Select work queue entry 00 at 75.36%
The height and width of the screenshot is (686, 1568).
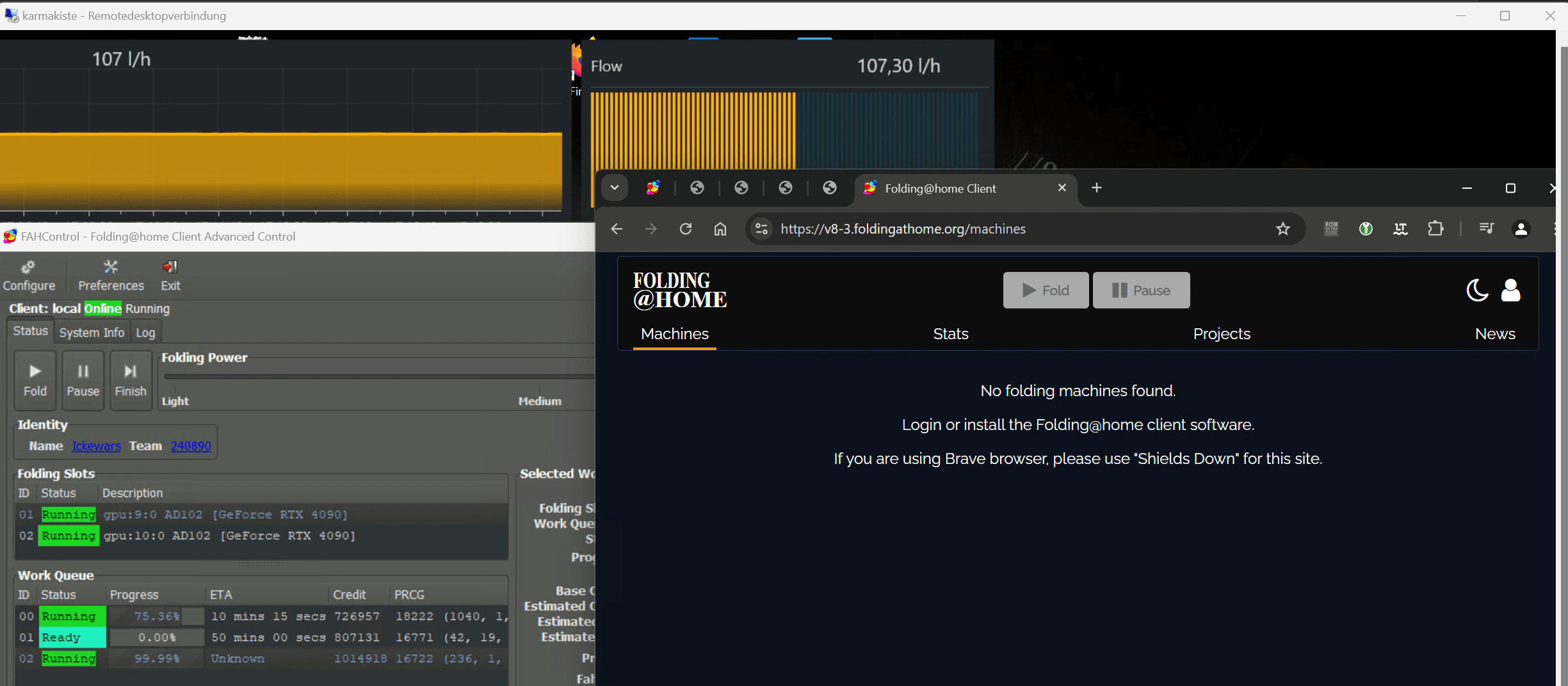[262, 616]
